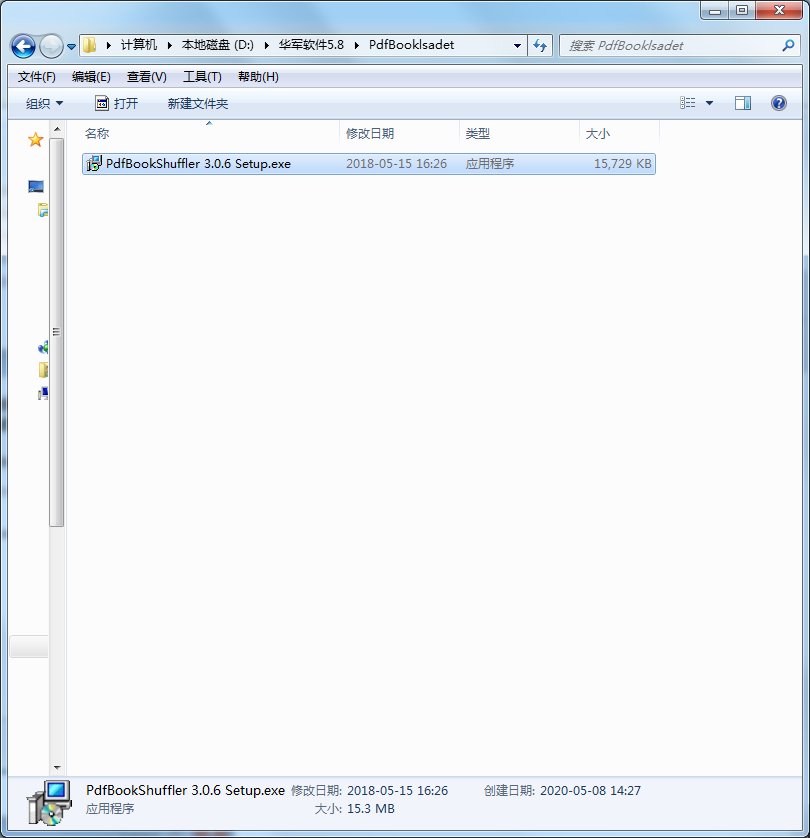Click the down arrow of the navigation pane scrollbar
Image resolution: width=810 pixels, height=838 pixels.
[57, 767]
